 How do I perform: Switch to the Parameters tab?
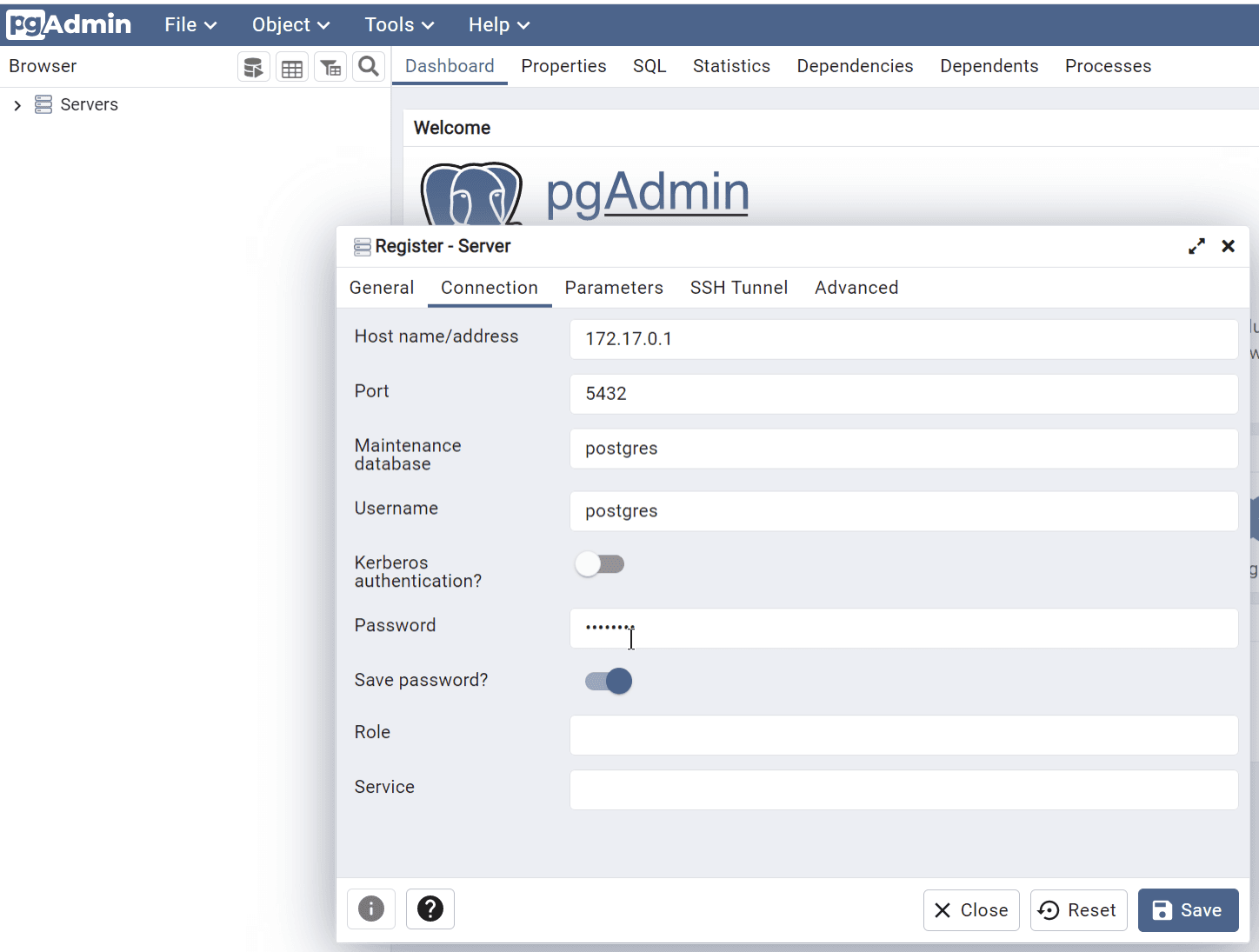pyautogui.click(x=614, y=288)
